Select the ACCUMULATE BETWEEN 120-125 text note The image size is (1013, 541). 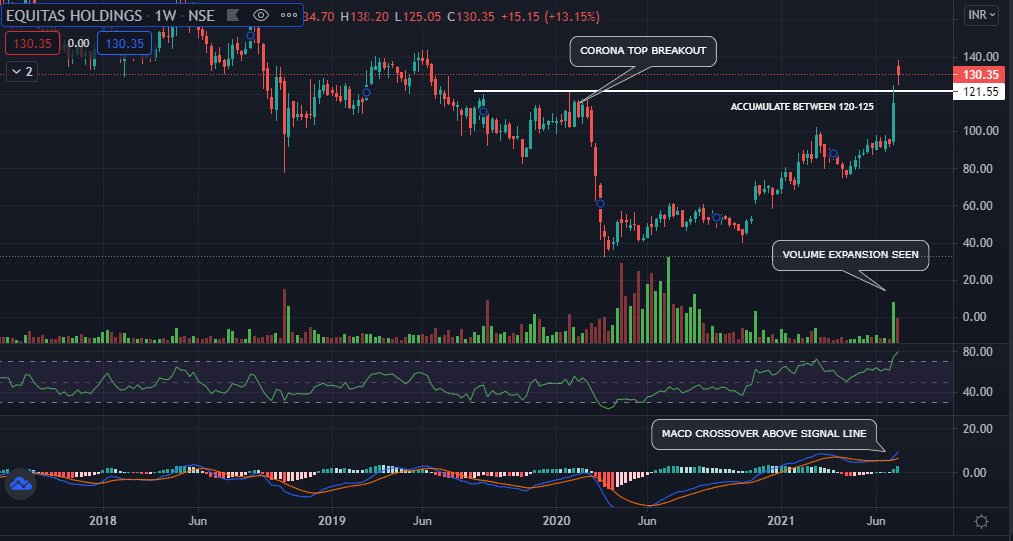[802, 107]
